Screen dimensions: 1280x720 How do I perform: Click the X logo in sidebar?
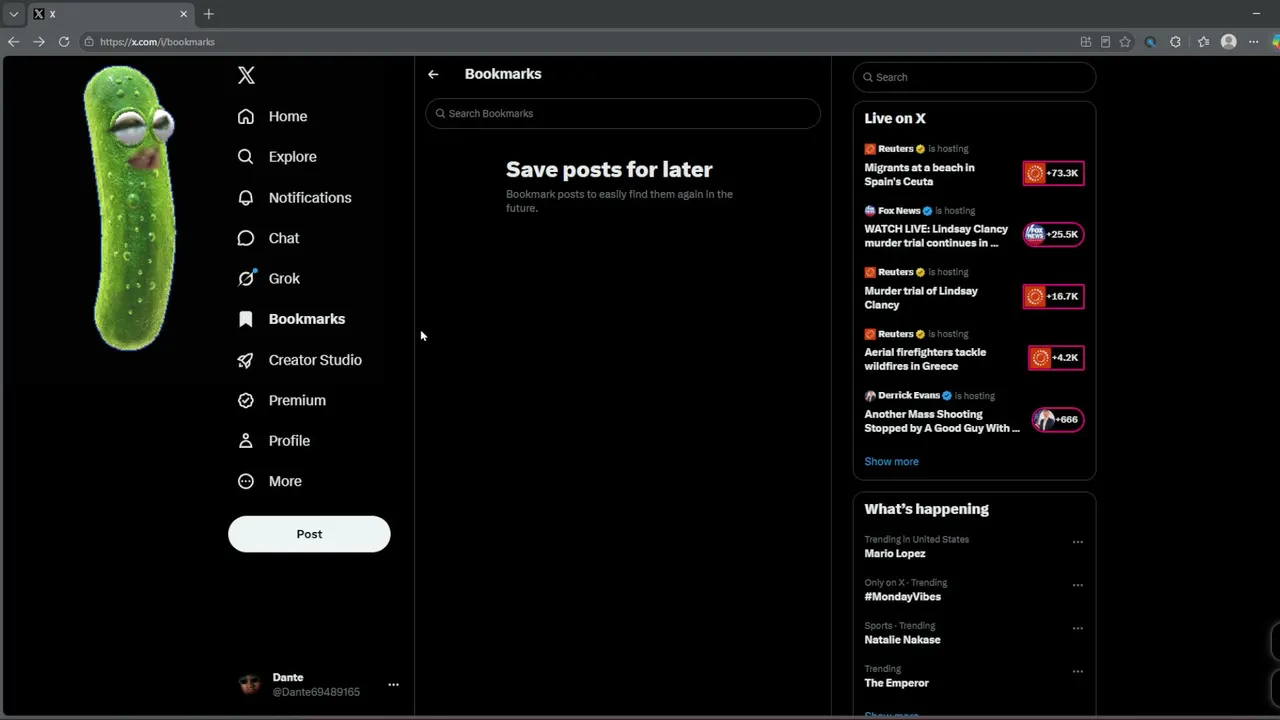246,75
